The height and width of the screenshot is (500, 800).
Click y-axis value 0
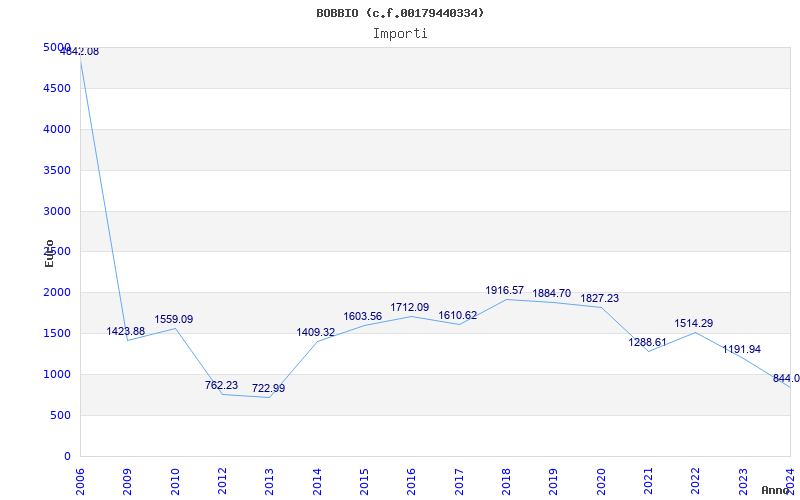coord(67,456)
